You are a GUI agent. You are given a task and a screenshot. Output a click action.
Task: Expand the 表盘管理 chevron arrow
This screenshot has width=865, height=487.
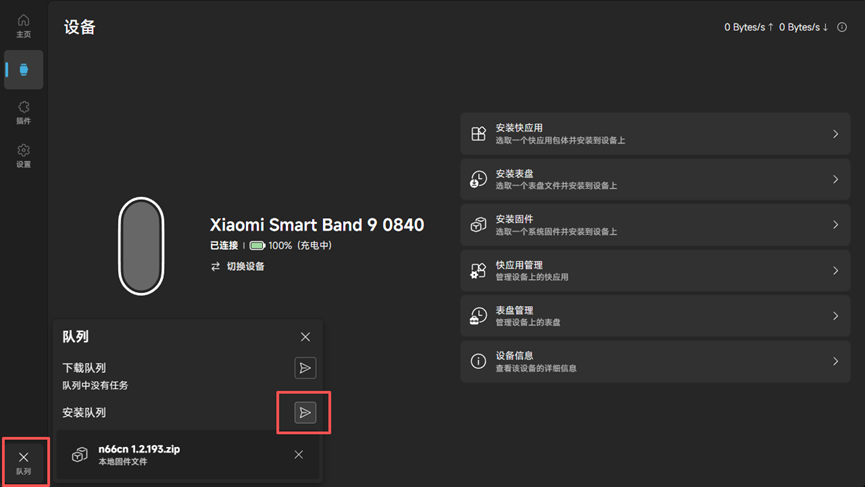(x=835, y=316)
